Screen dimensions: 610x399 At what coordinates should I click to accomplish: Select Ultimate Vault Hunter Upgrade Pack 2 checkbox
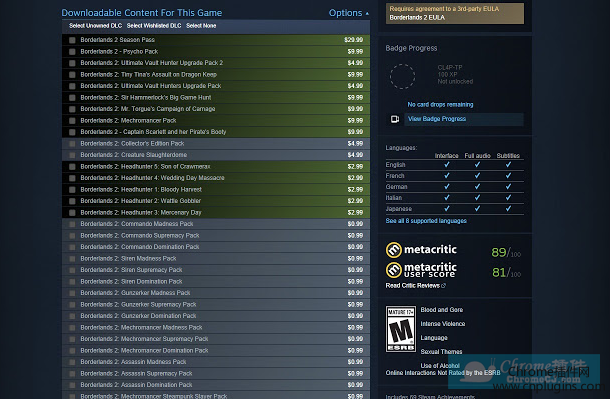[x=72, y=63]
